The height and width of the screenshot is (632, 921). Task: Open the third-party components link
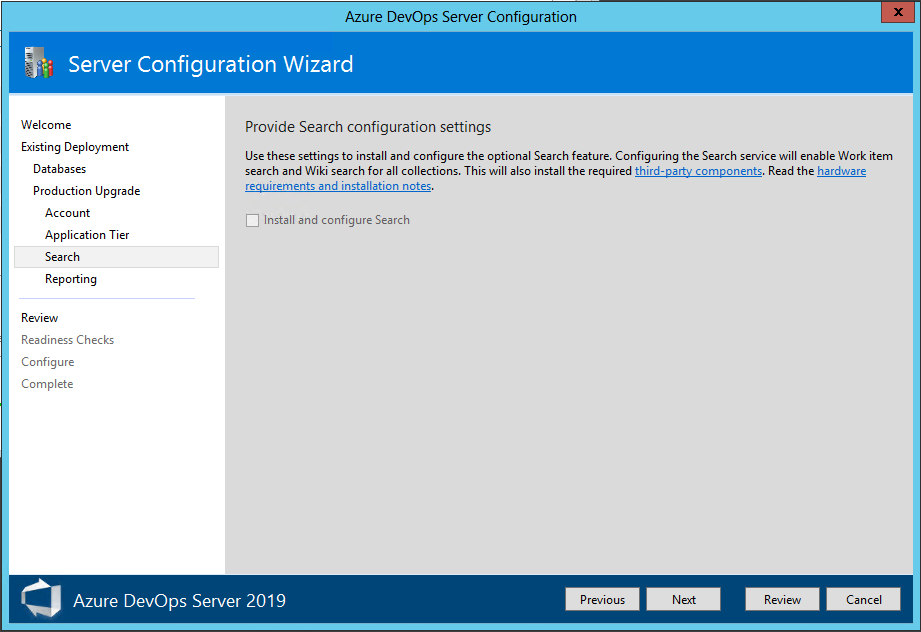pos(698,170)
